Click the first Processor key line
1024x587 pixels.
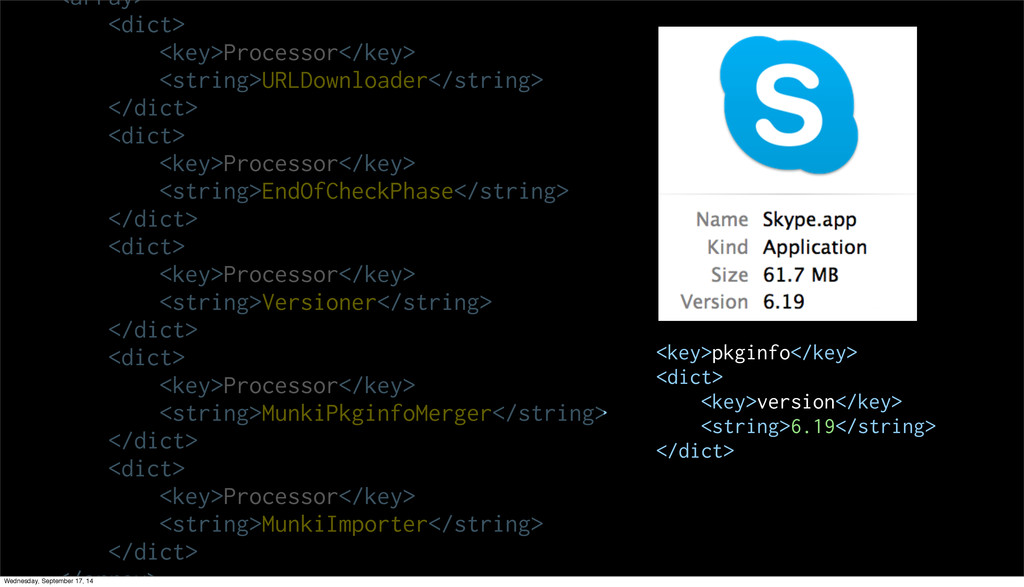click(x=287, y=53)
